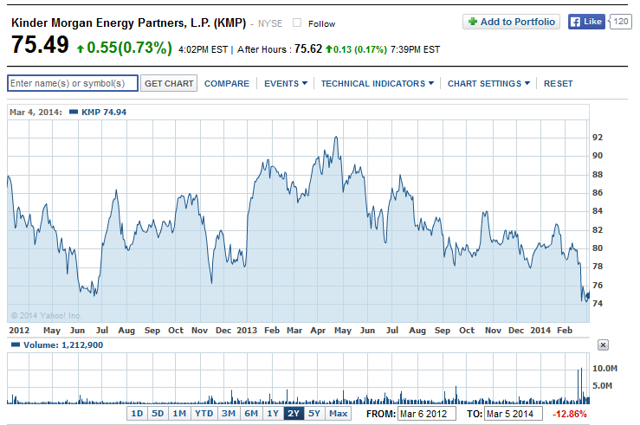The image size is (640, 425).
Task: Click the Facebook Like button
Action: (x=586, y=22)
